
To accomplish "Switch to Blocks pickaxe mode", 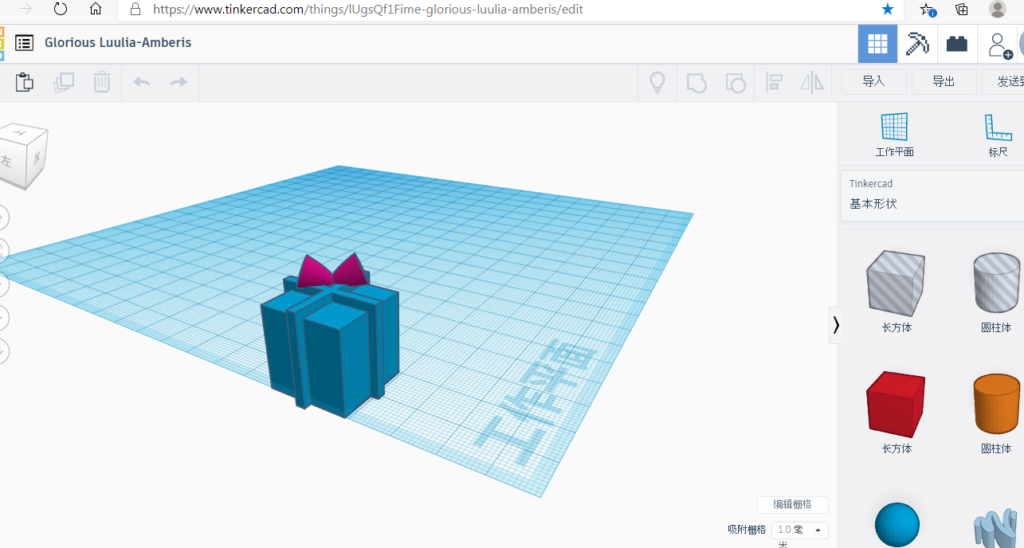I will coord(917,44).
